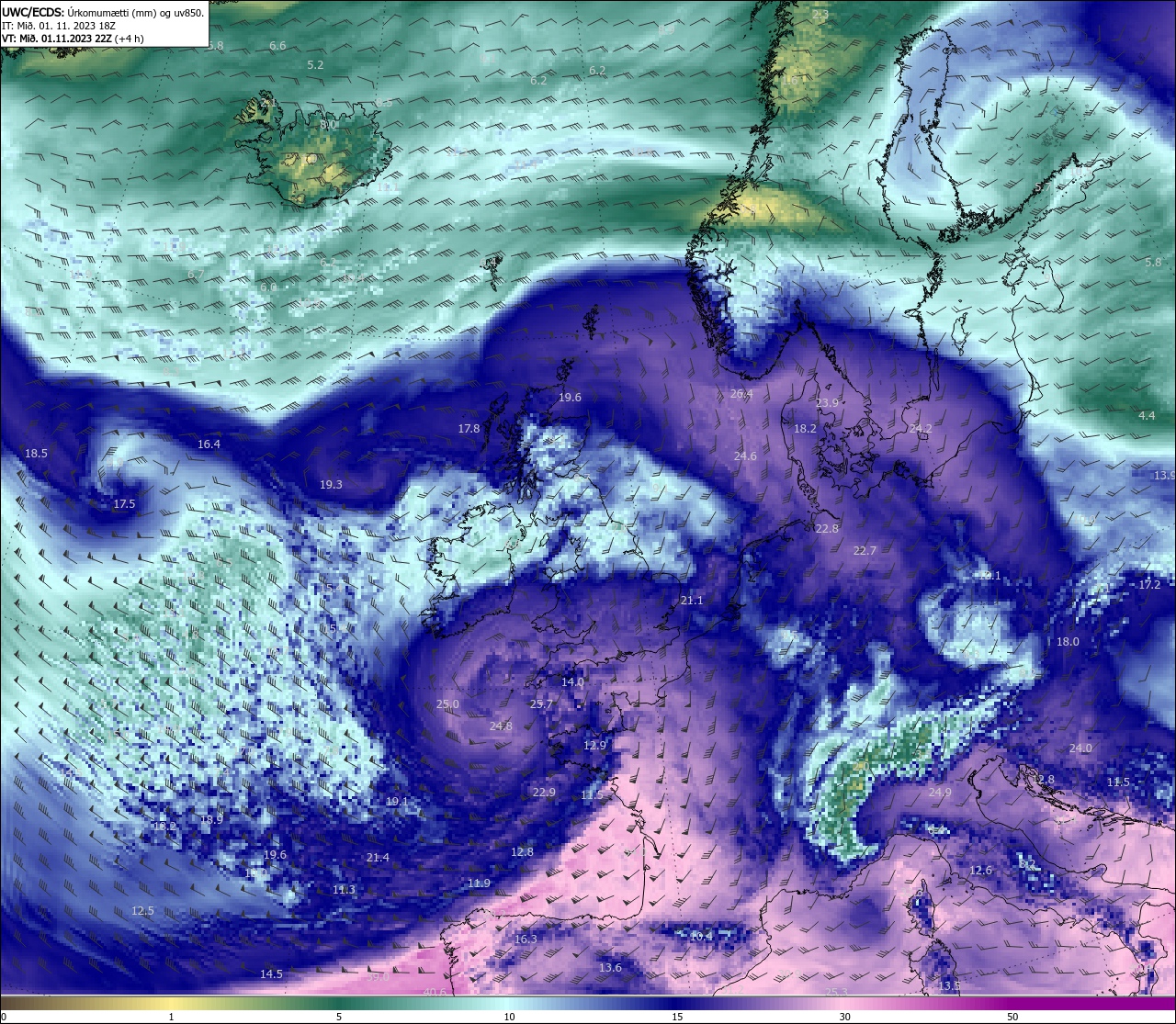Click the 10 tick label on the colour scale
Image resolution: width=1176 pixels, height=1024 pixels.
[508, 1018]
